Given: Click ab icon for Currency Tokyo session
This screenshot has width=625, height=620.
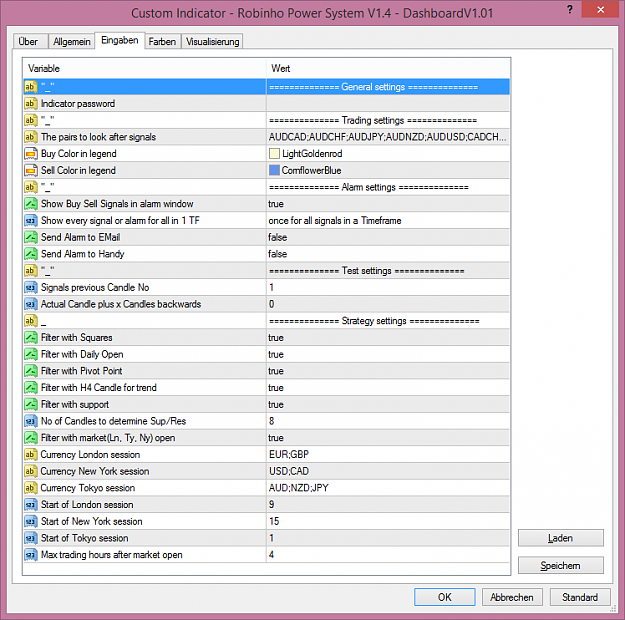Looking at the screenshot, I should click(31, 488).
